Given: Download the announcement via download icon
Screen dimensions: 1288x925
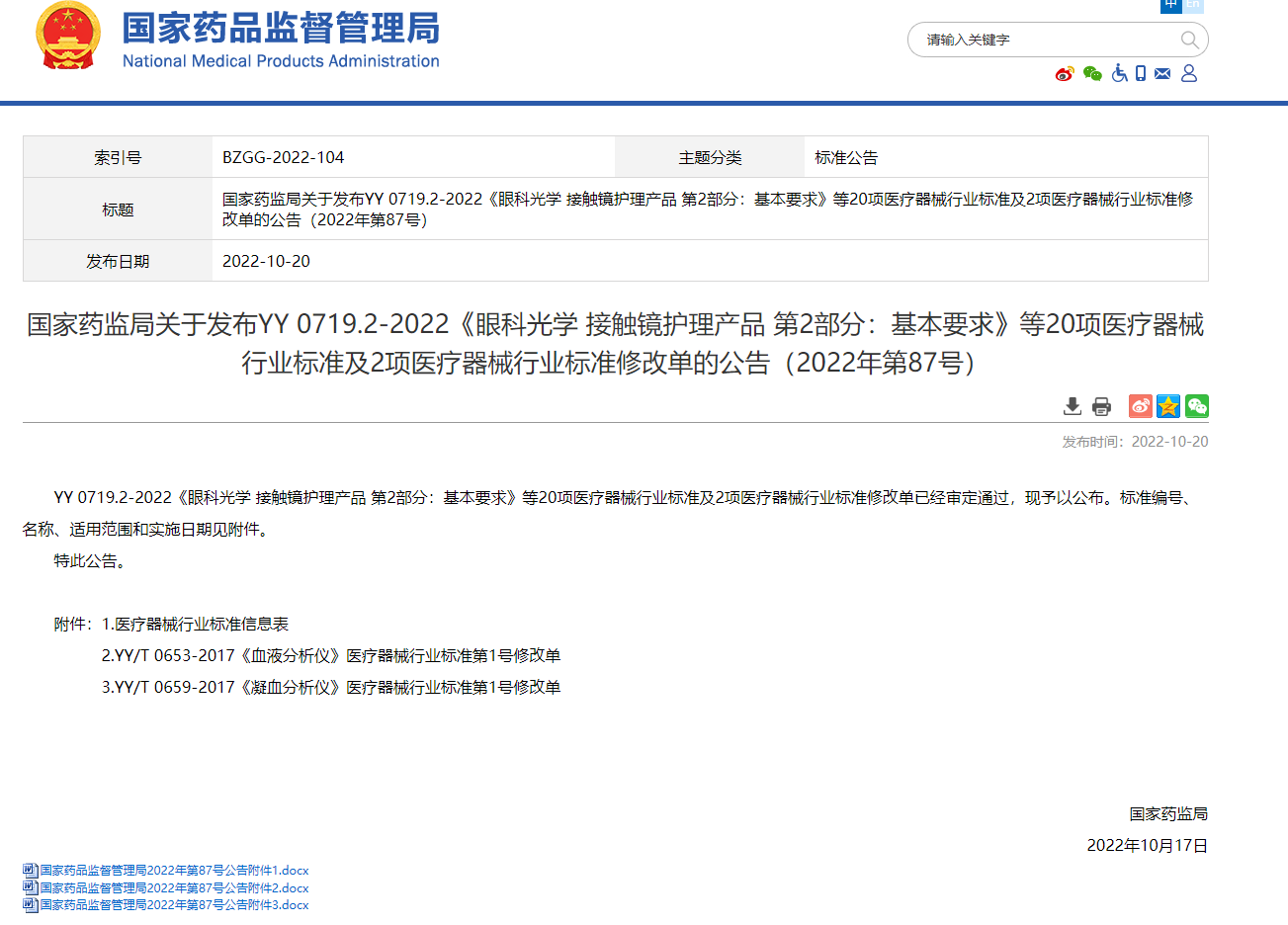Looking at the screenshot, I should pyautogui.click(x=1073, y=406).
